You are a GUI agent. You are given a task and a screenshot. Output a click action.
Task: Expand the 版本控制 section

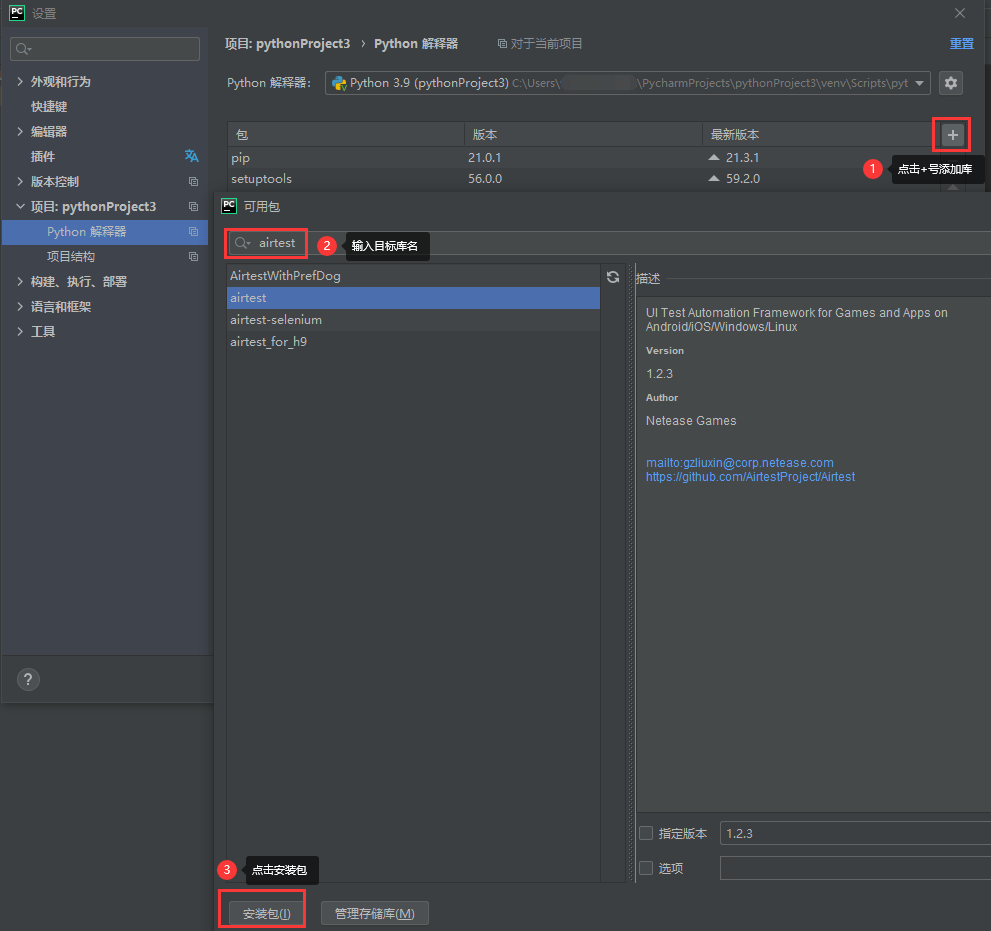20,181
